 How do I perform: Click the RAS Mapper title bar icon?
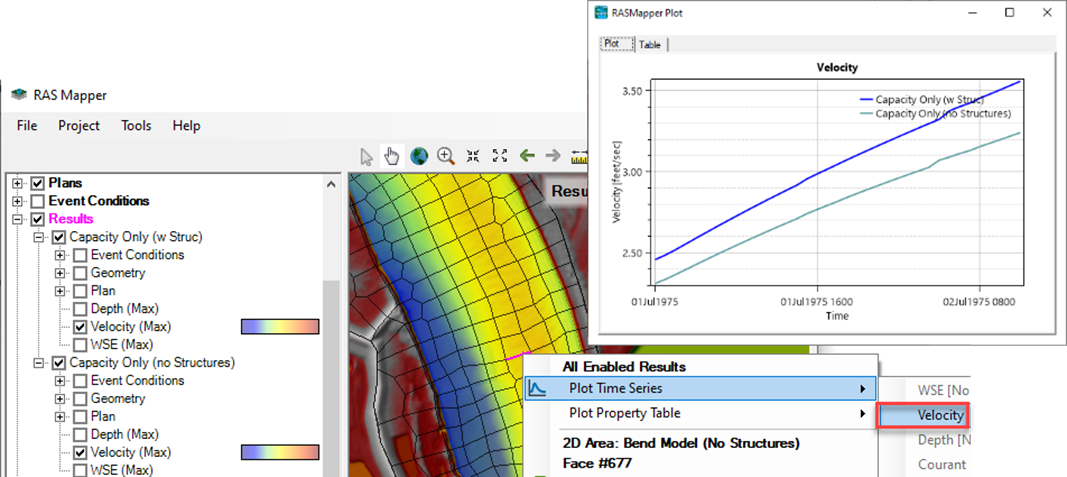19,95
